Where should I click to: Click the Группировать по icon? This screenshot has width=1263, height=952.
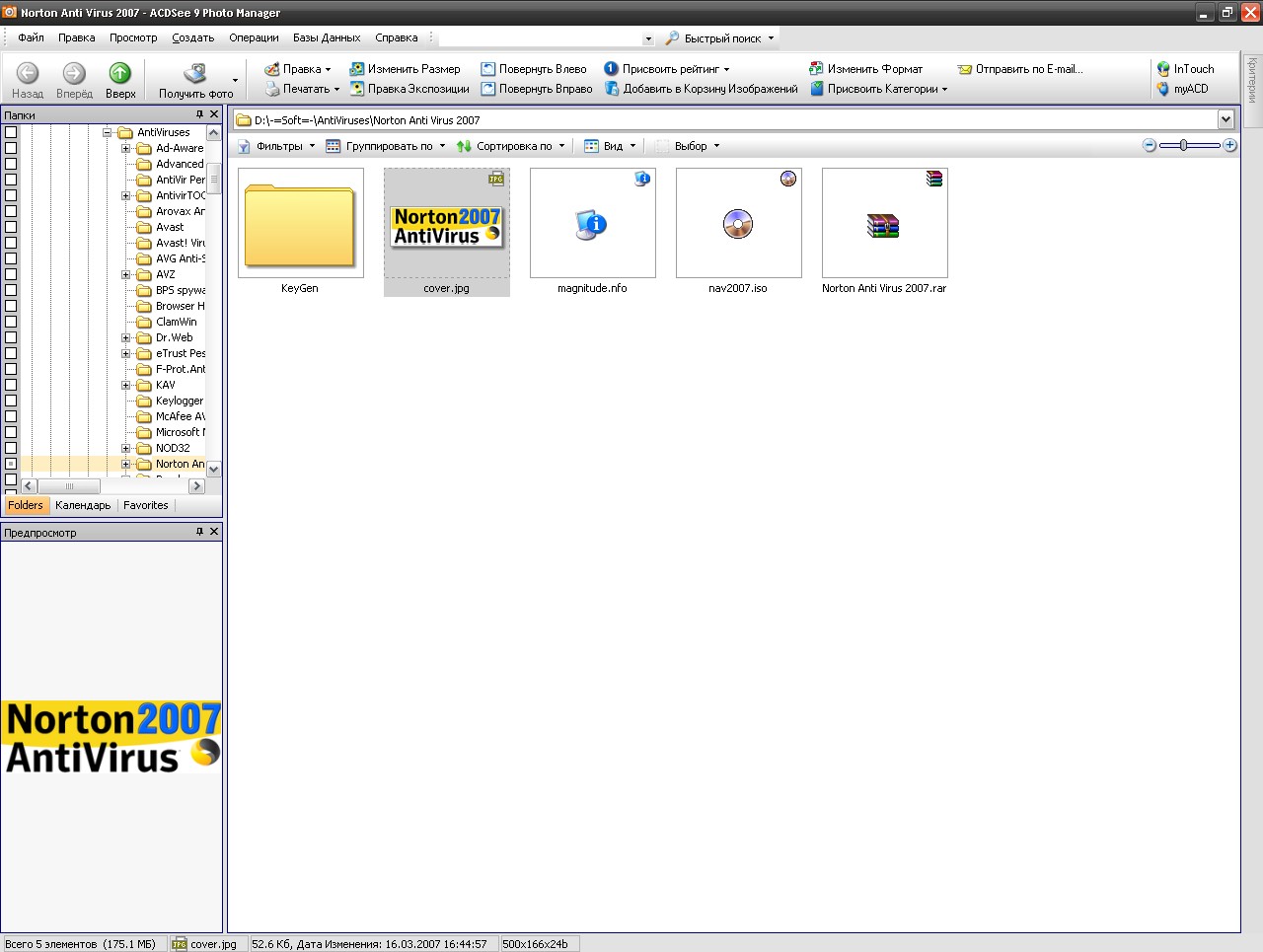click(334, 146)
